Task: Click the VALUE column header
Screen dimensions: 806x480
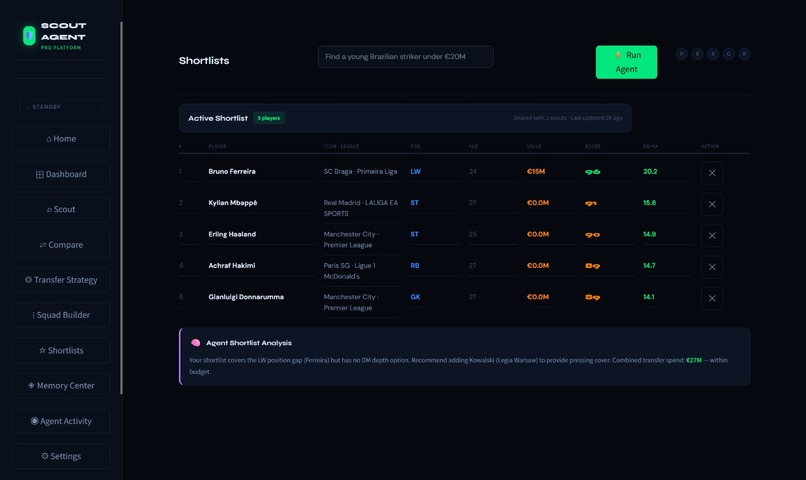Action: click(x=534, y=146)
